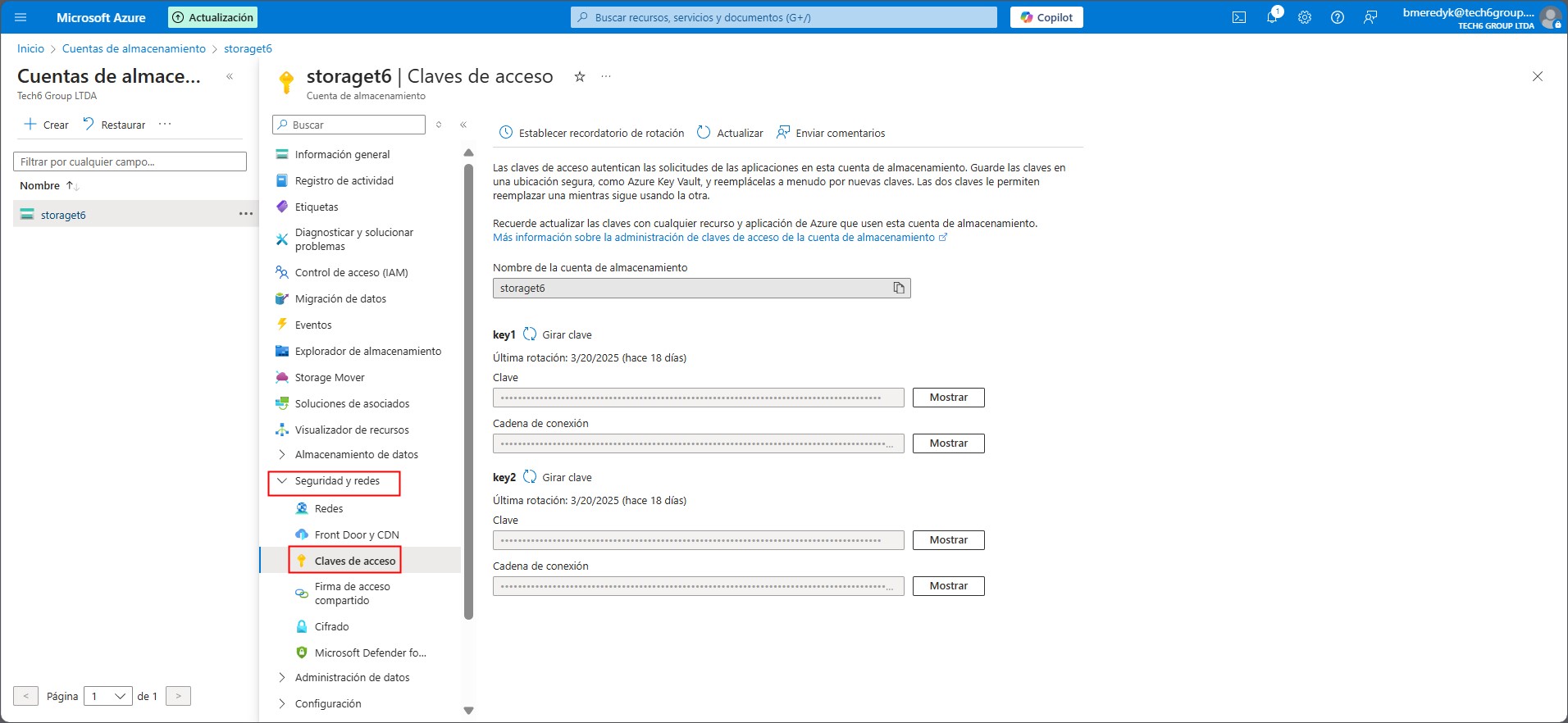The image size is (1568, 723).
Task: Click Restaurar in the list toolbar
Action: (x=114, y=125)
